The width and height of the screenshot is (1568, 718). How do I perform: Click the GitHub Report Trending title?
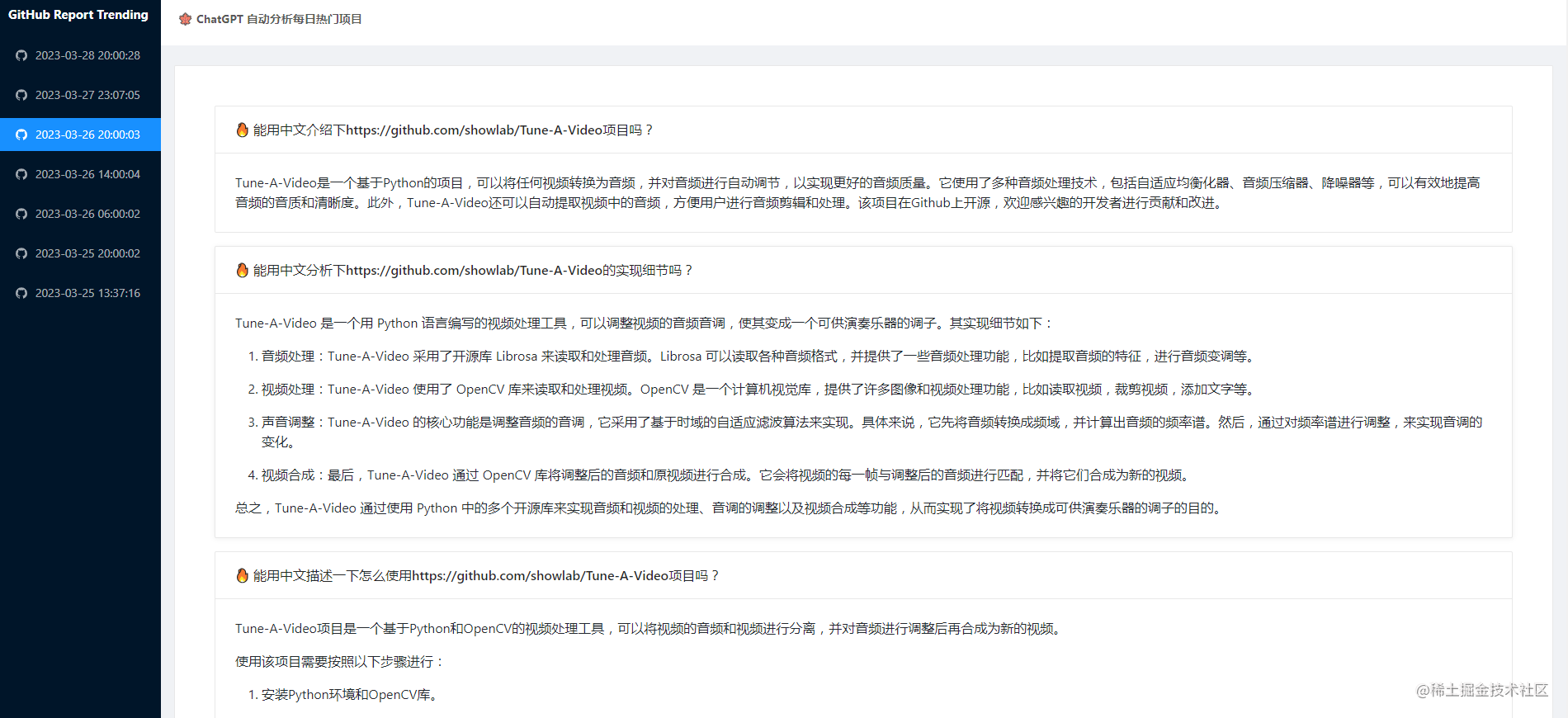[78, 15]
